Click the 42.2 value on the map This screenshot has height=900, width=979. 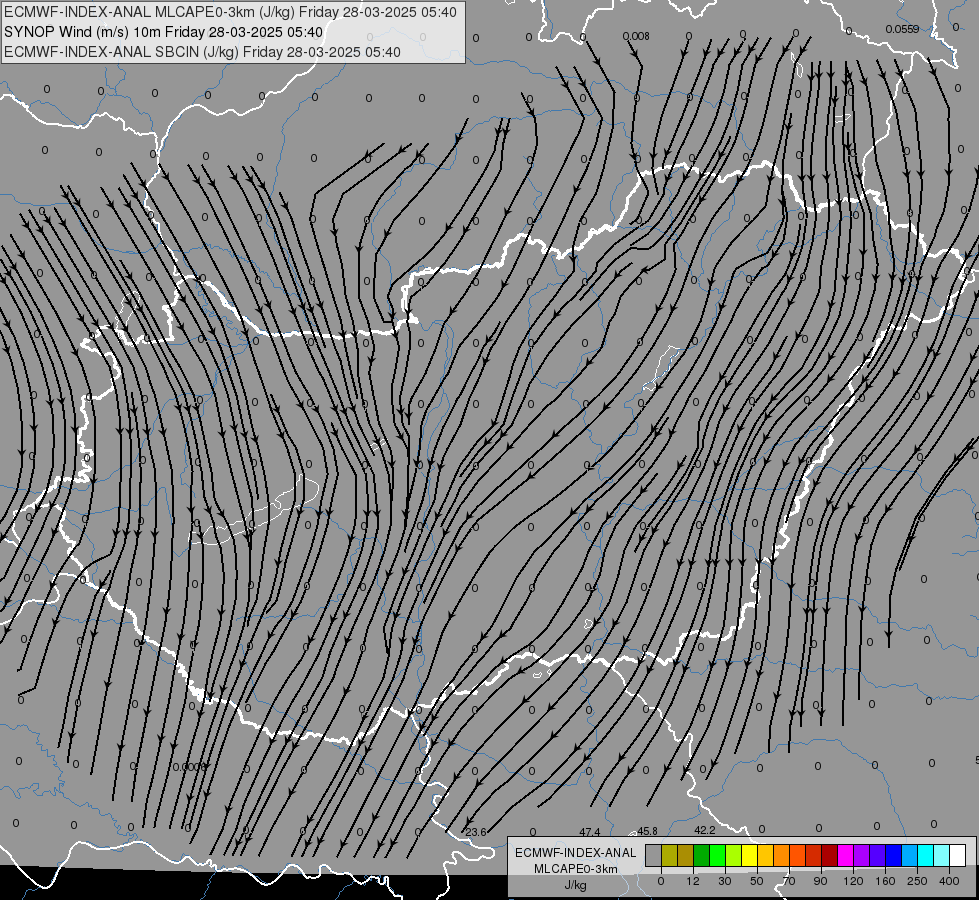(704, 830)
